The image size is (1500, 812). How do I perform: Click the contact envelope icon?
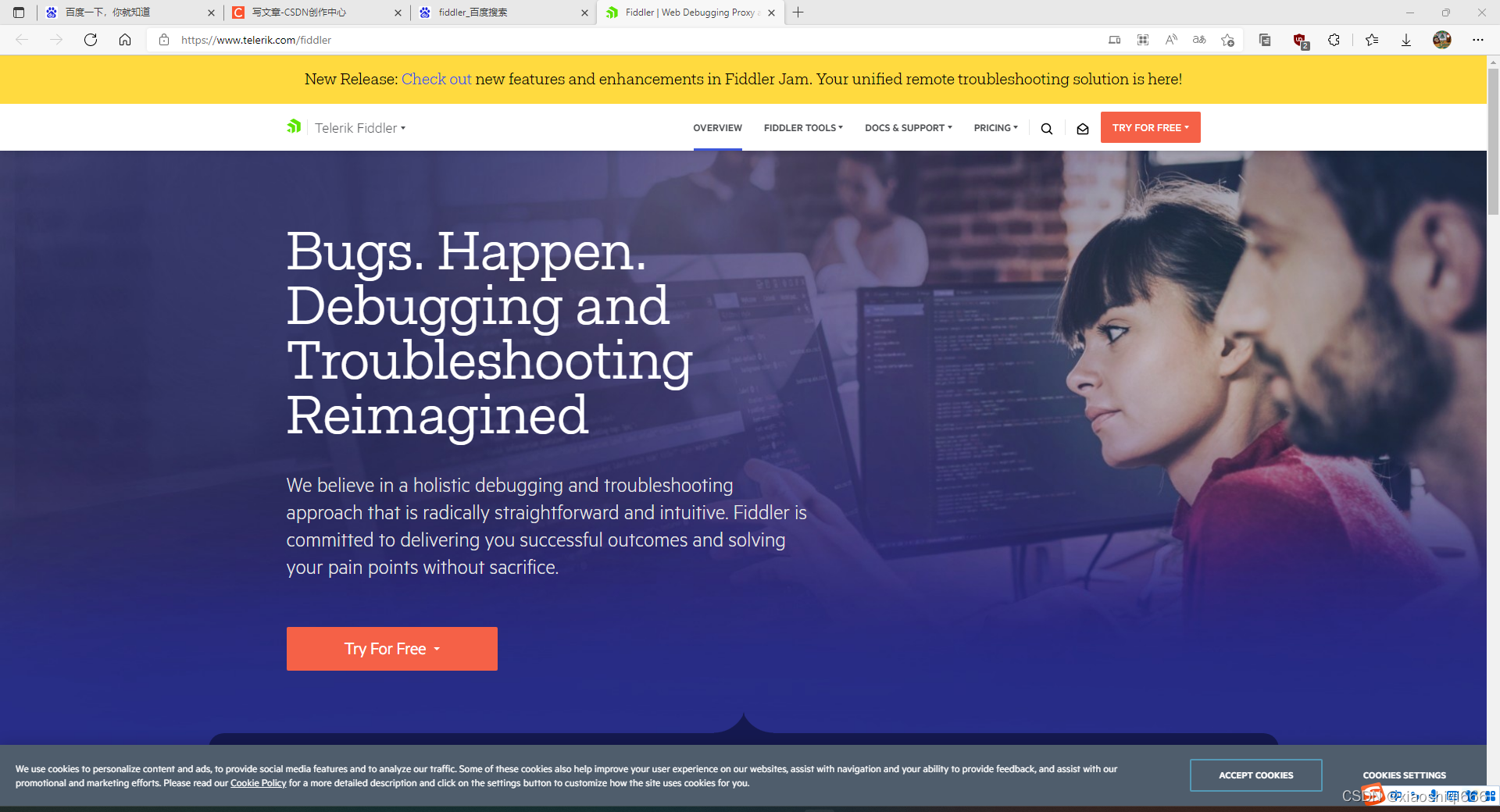[1083, 129]
